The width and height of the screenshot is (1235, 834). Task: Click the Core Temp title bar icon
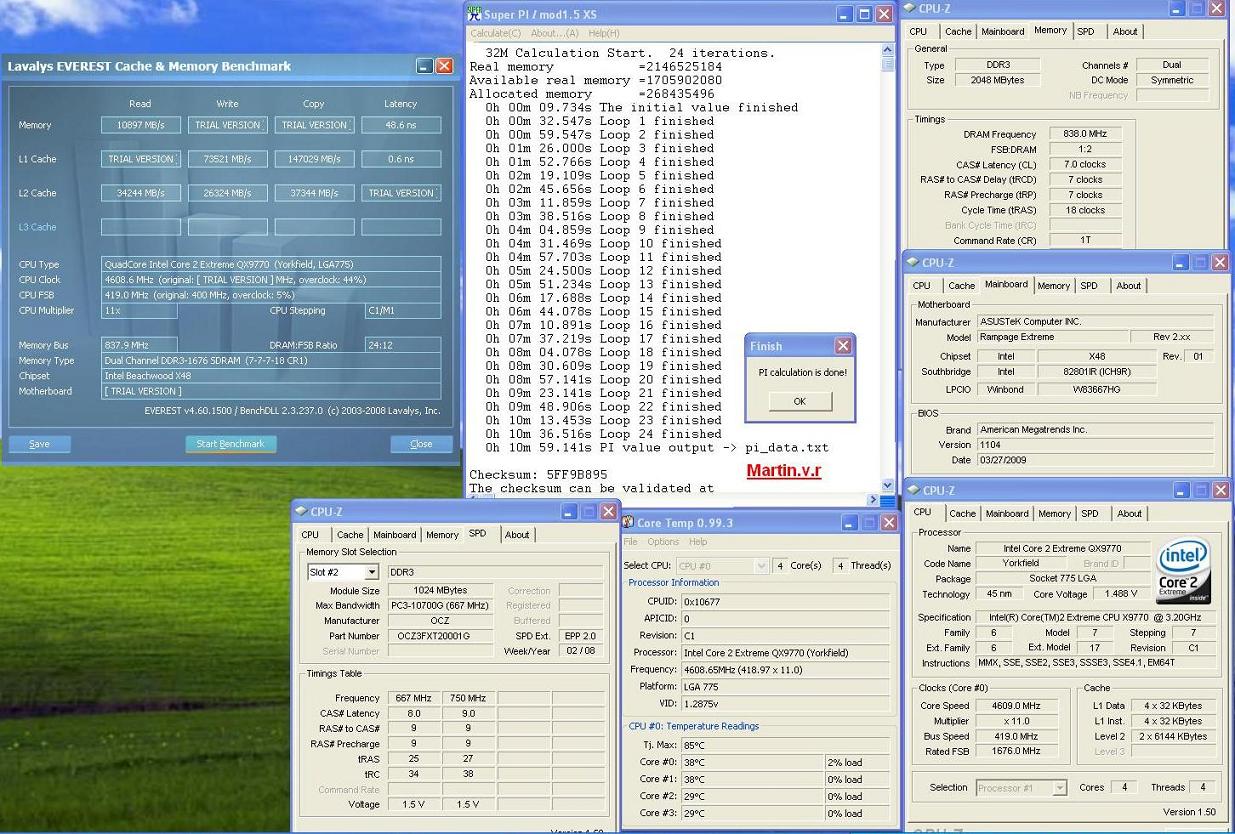[628, 523]
